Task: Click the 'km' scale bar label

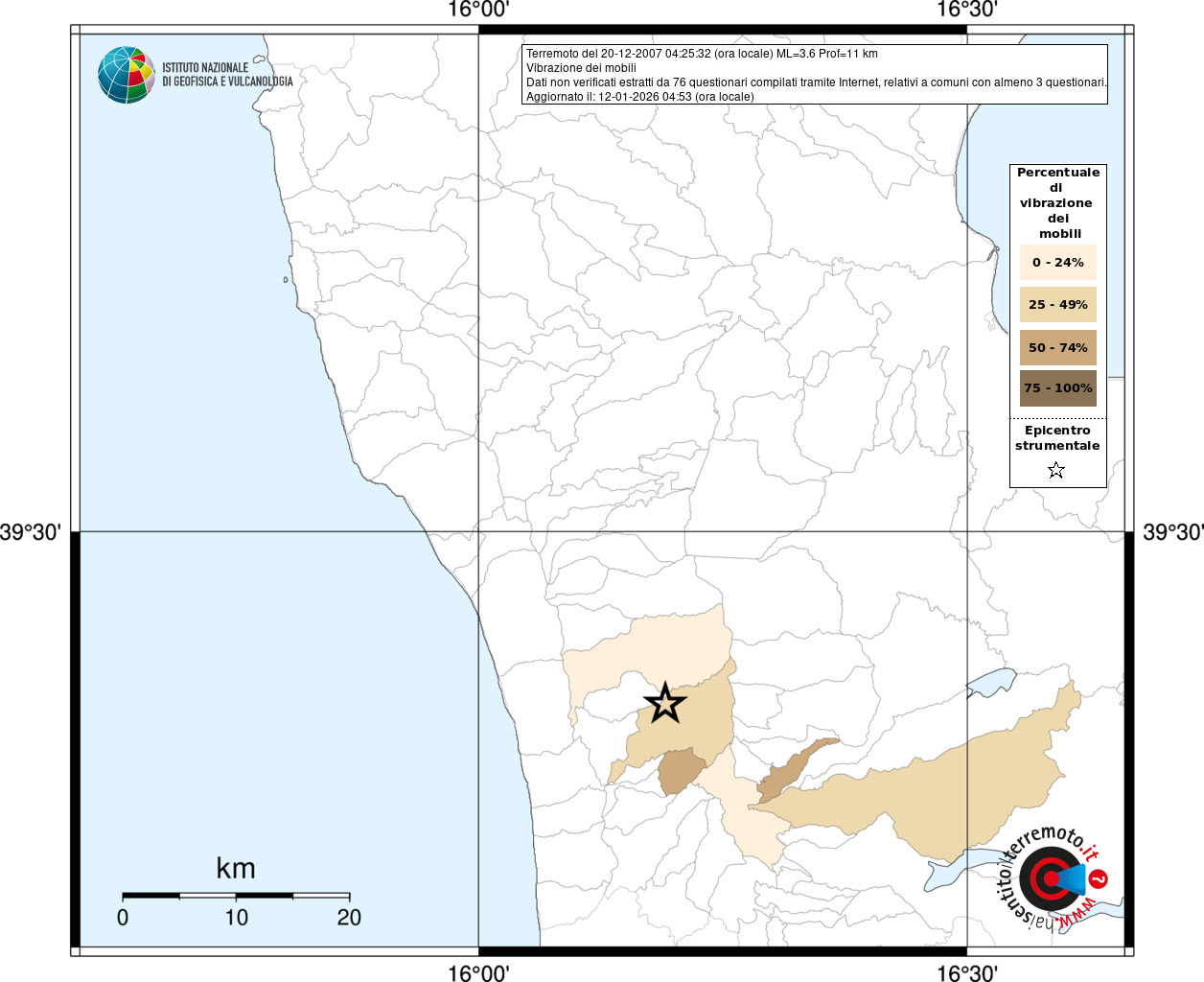Action: tap(236, 869)
